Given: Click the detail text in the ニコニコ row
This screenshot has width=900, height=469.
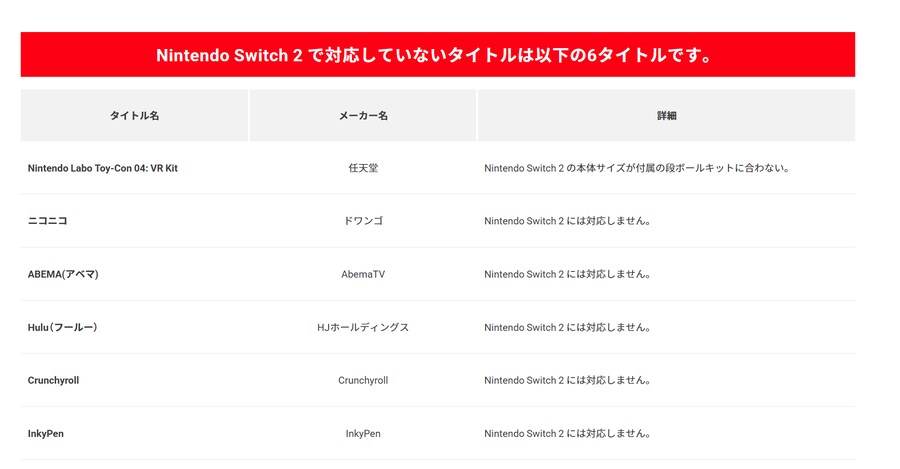Looking at the screenshot, I should coord(568,221).
